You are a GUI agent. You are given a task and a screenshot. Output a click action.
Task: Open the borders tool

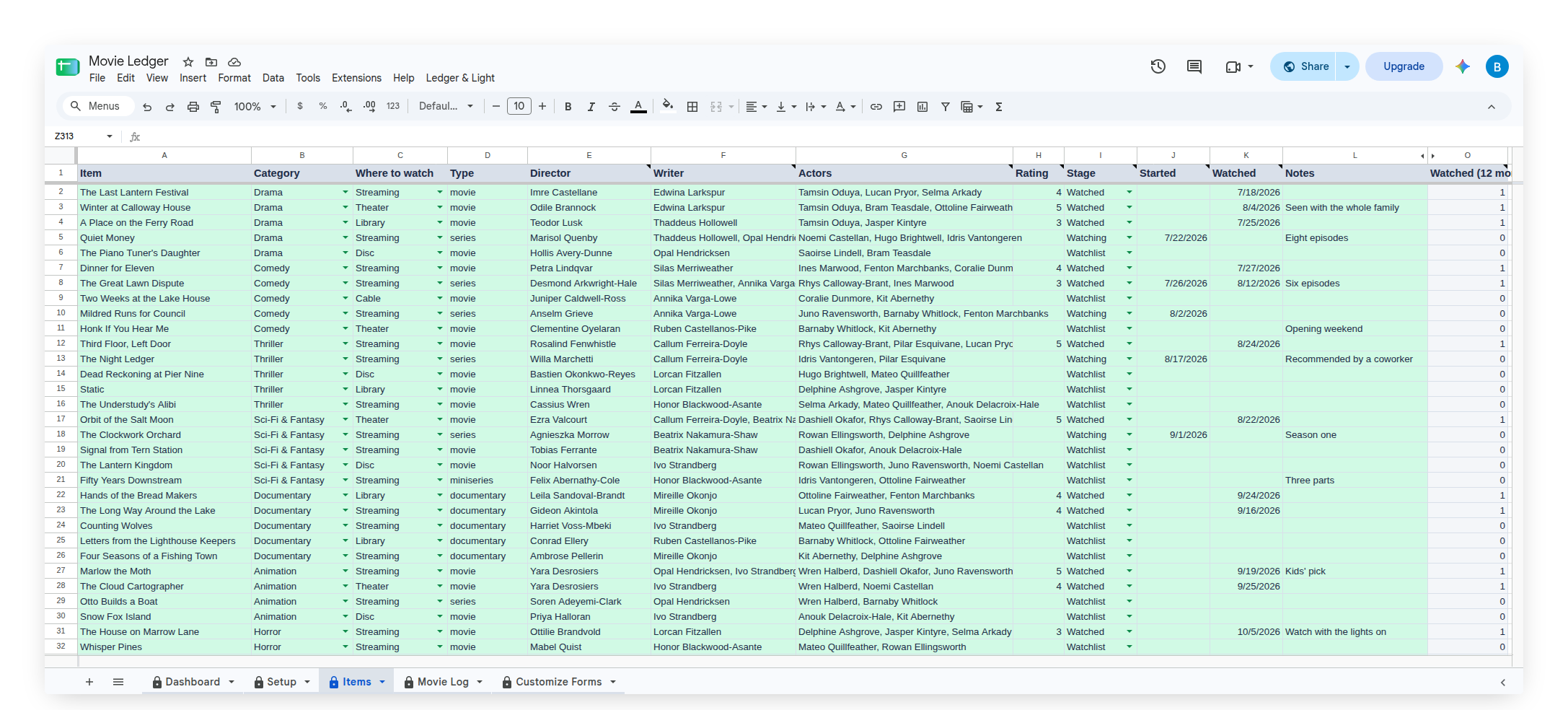coord(692,107)
